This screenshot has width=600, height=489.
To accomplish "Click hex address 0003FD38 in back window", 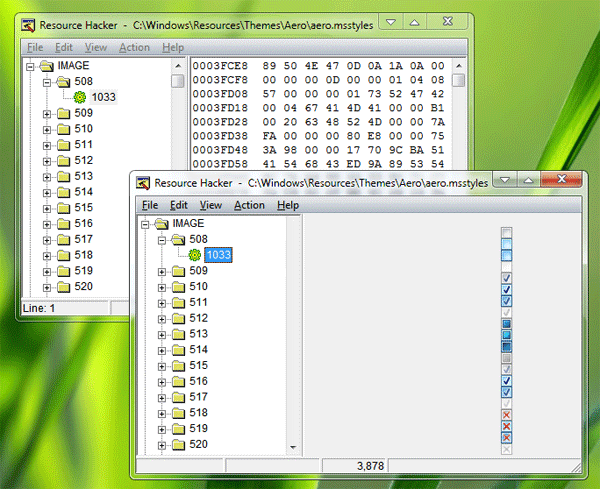I will pos(220,136).
